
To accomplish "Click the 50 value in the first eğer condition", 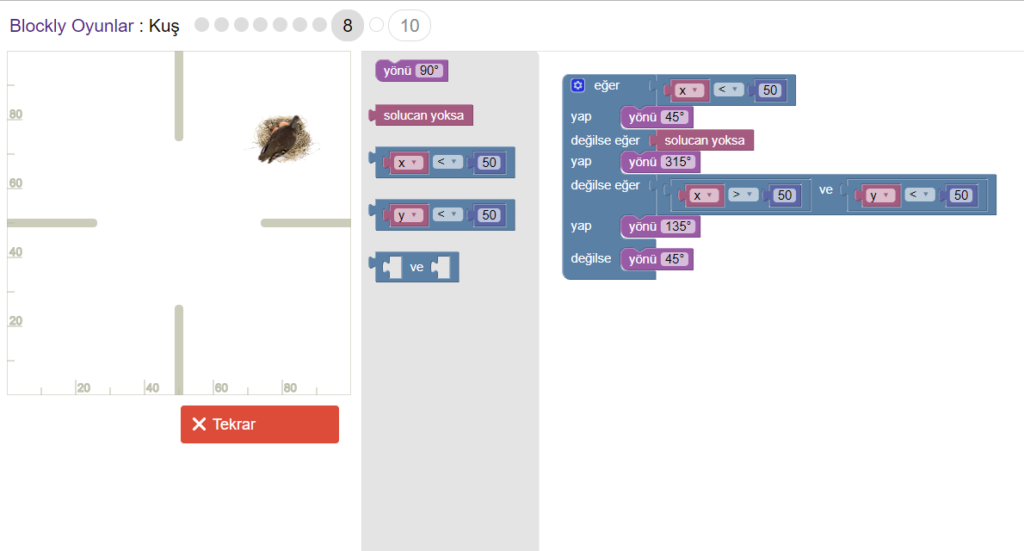I will pyautogui.click(x=769, y=91).
